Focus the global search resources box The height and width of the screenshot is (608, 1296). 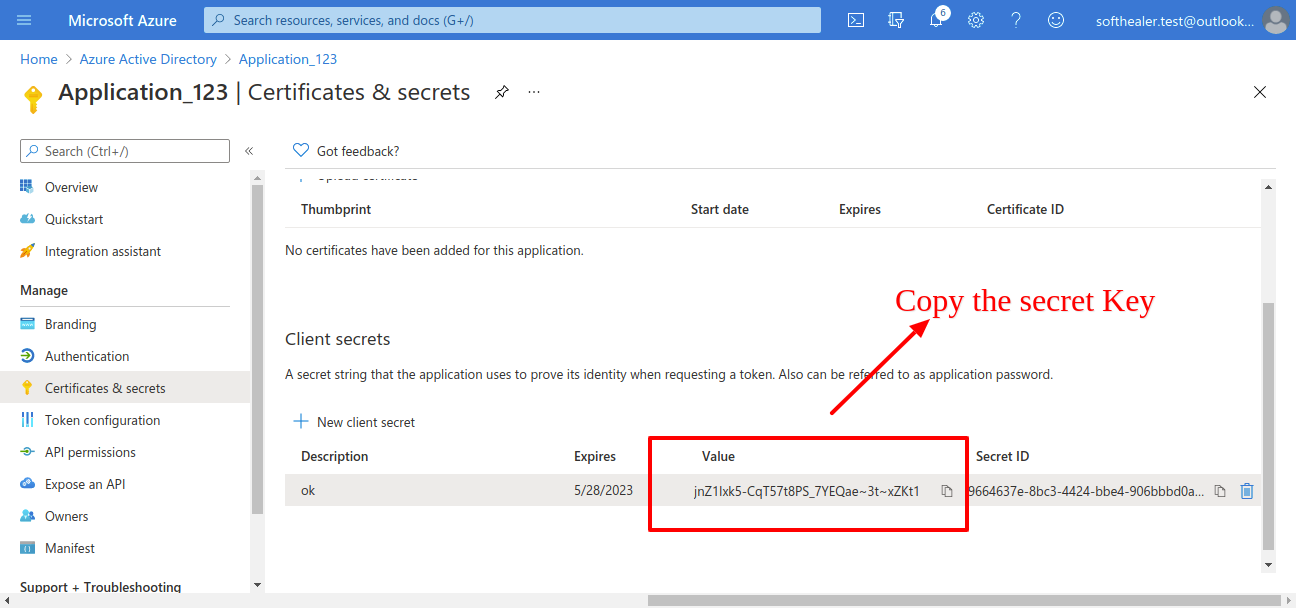click(x=512, y=20)
